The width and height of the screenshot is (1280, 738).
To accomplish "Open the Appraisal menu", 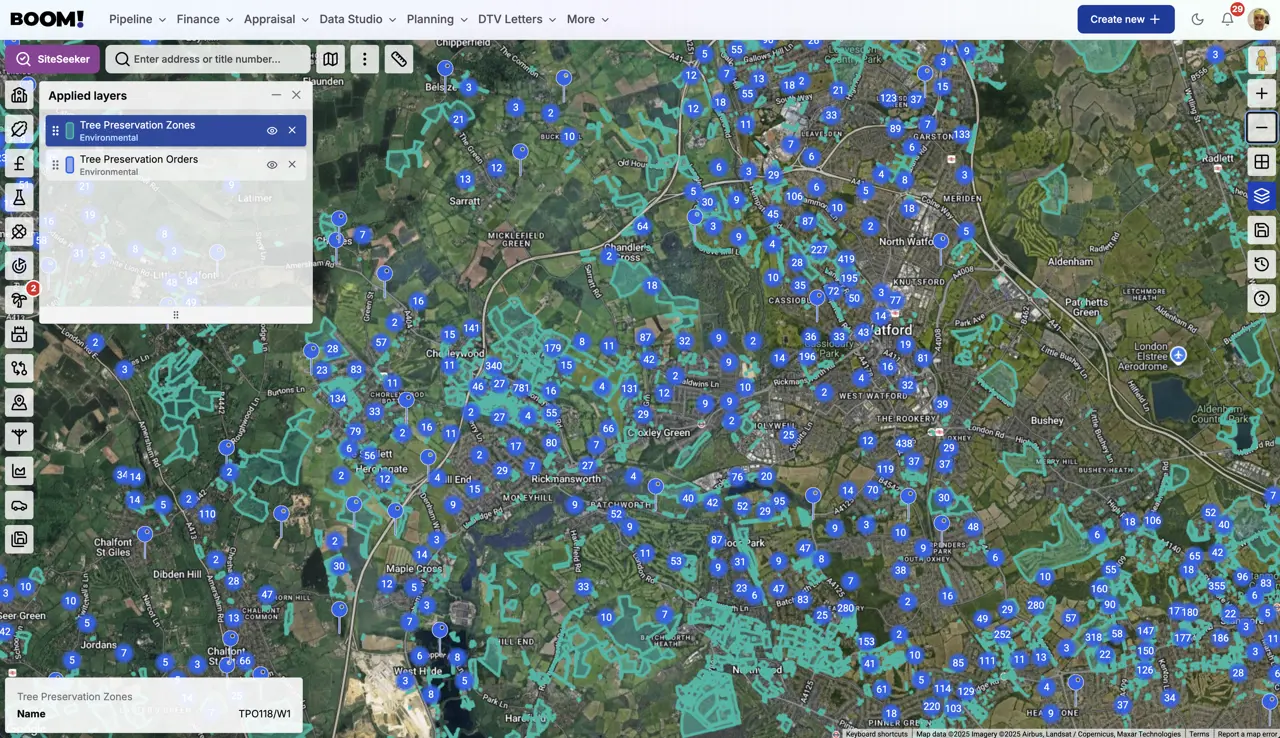I will (x=276, y=19).
